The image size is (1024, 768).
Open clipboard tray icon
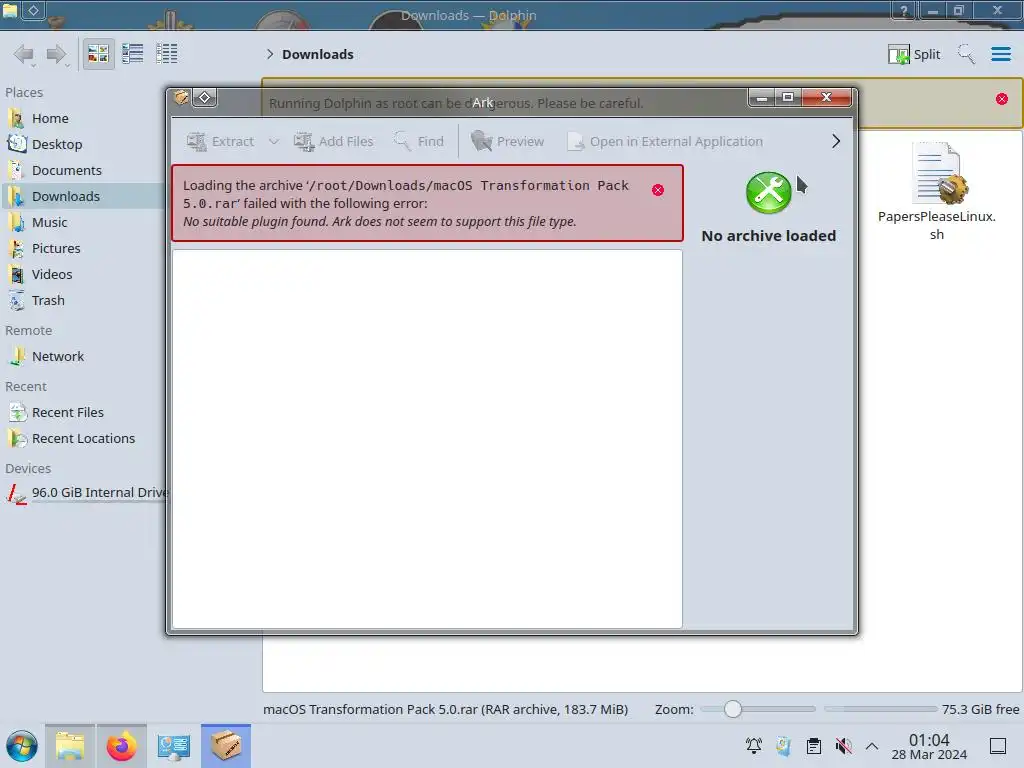point(814,746)
